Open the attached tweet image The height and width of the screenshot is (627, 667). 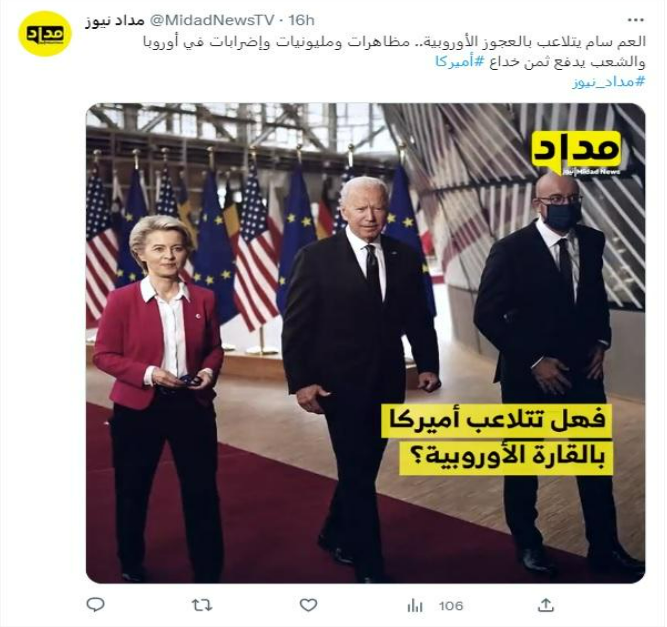coord(365,343)
